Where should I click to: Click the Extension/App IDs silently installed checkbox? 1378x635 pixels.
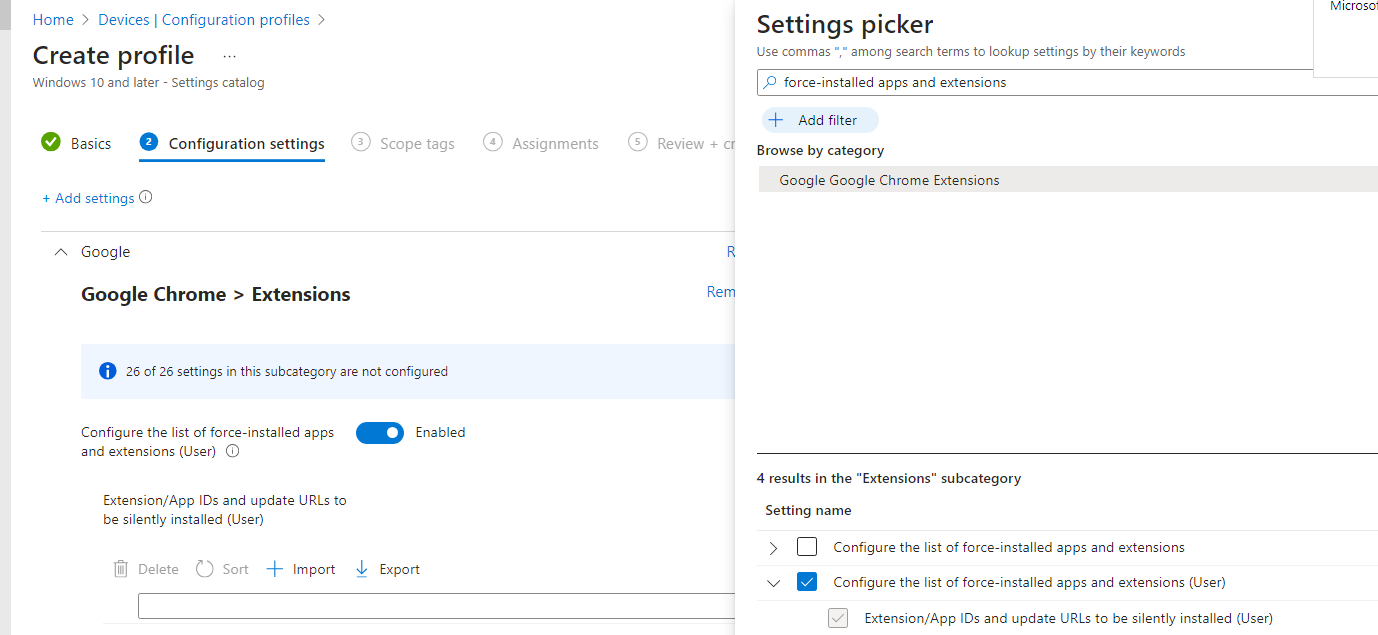(x=838, y=618)
